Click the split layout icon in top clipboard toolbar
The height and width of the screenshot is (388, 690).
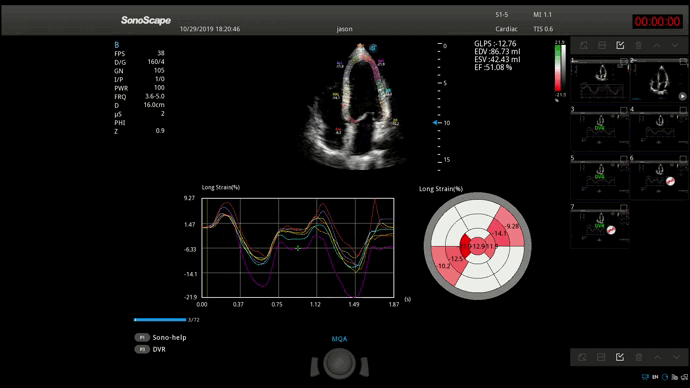(602, 45)
